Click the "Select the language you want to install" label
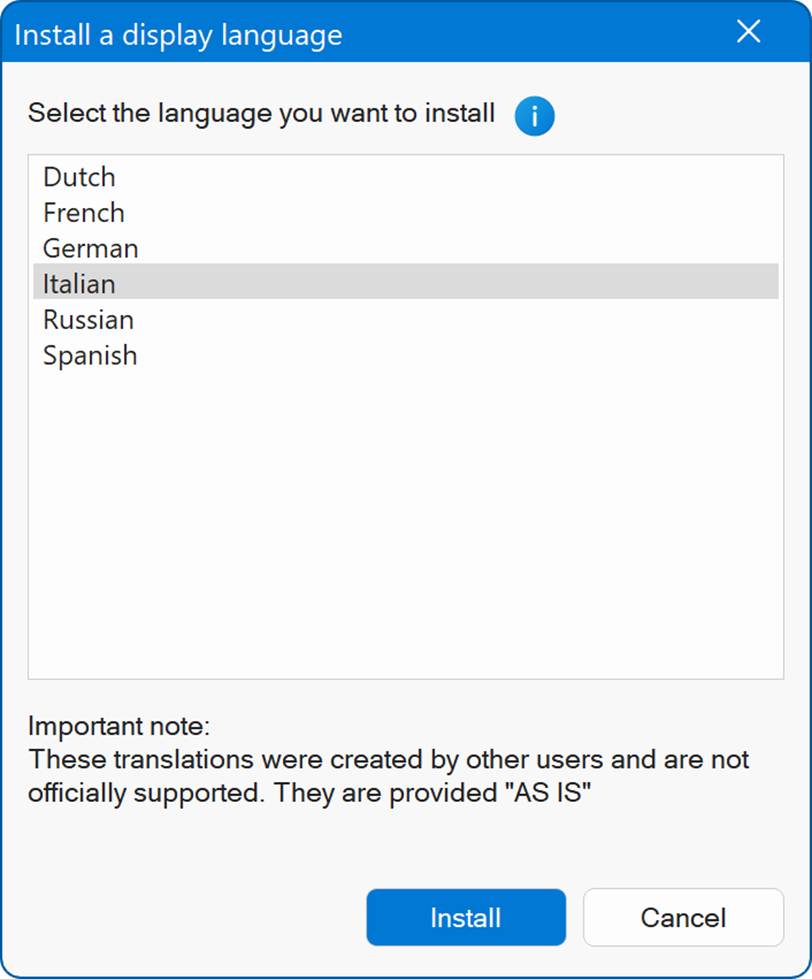 pos(261,113)
